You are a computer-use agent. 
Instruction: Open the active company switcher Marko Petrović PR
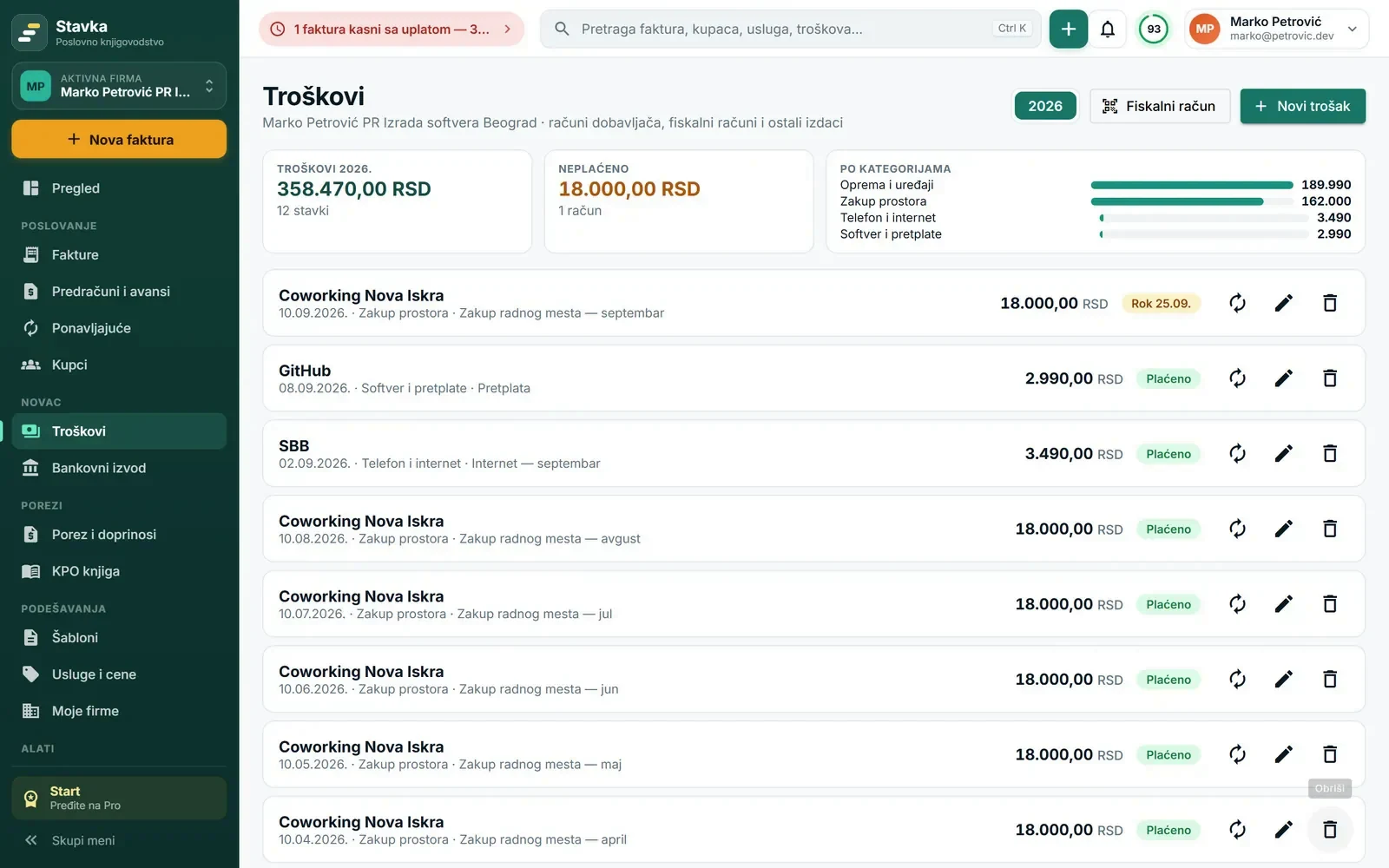[x=119, y=86]
